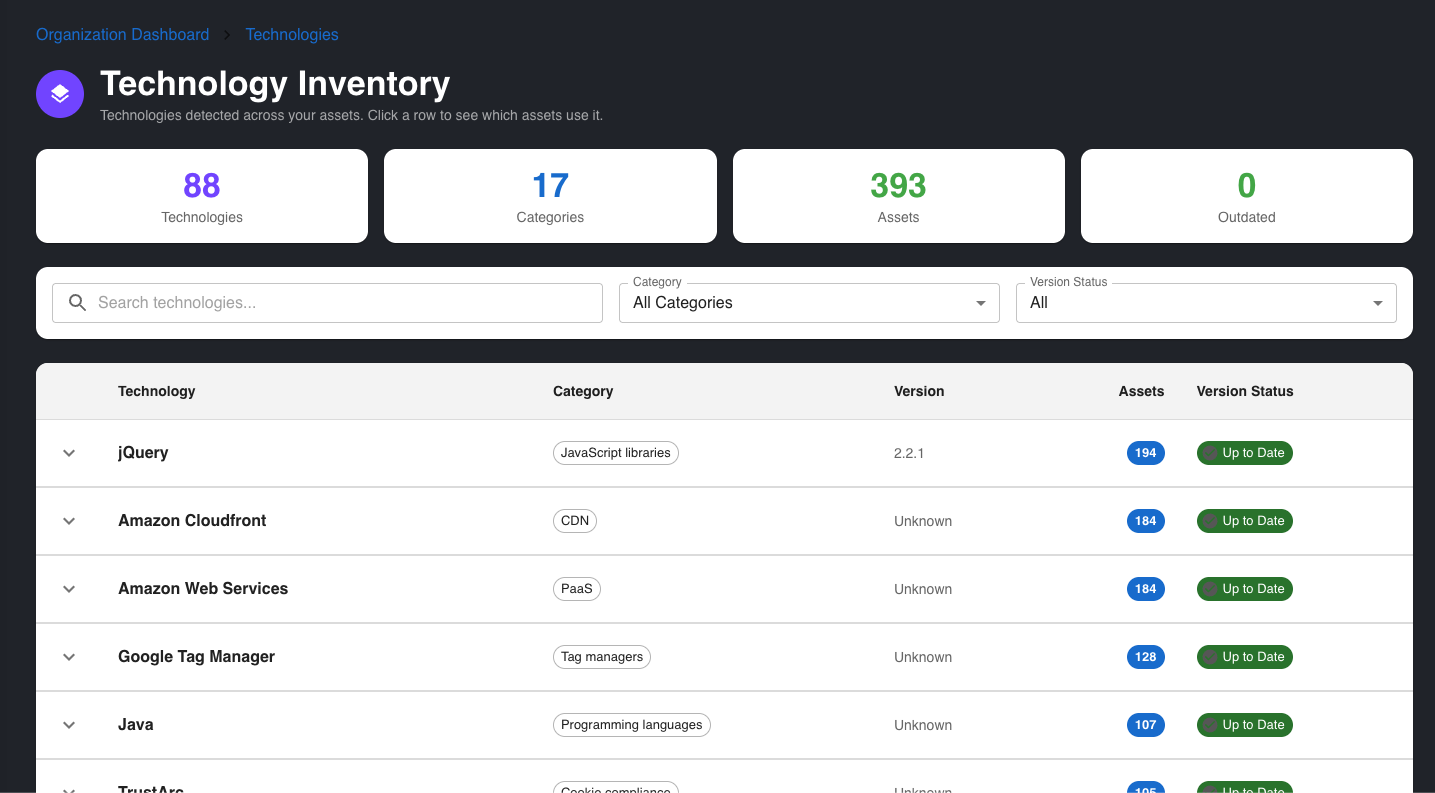Expand the Amazon Cloudfront row
This screenshot has height=793, width=1435.
(x=69, y=521)
